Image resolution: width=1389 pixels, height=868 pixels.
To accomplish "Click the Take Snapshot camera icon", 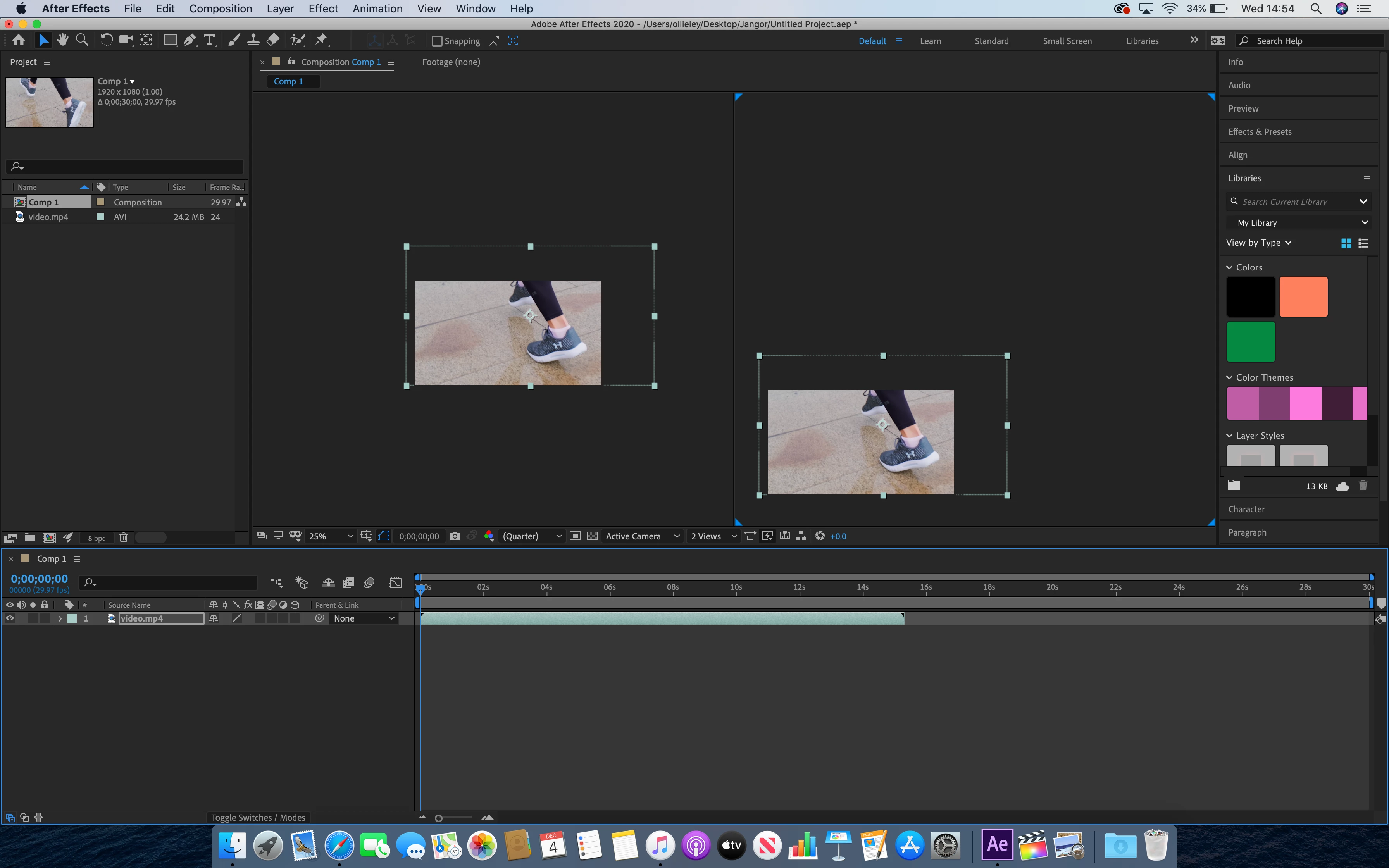I will click(455, 536).
